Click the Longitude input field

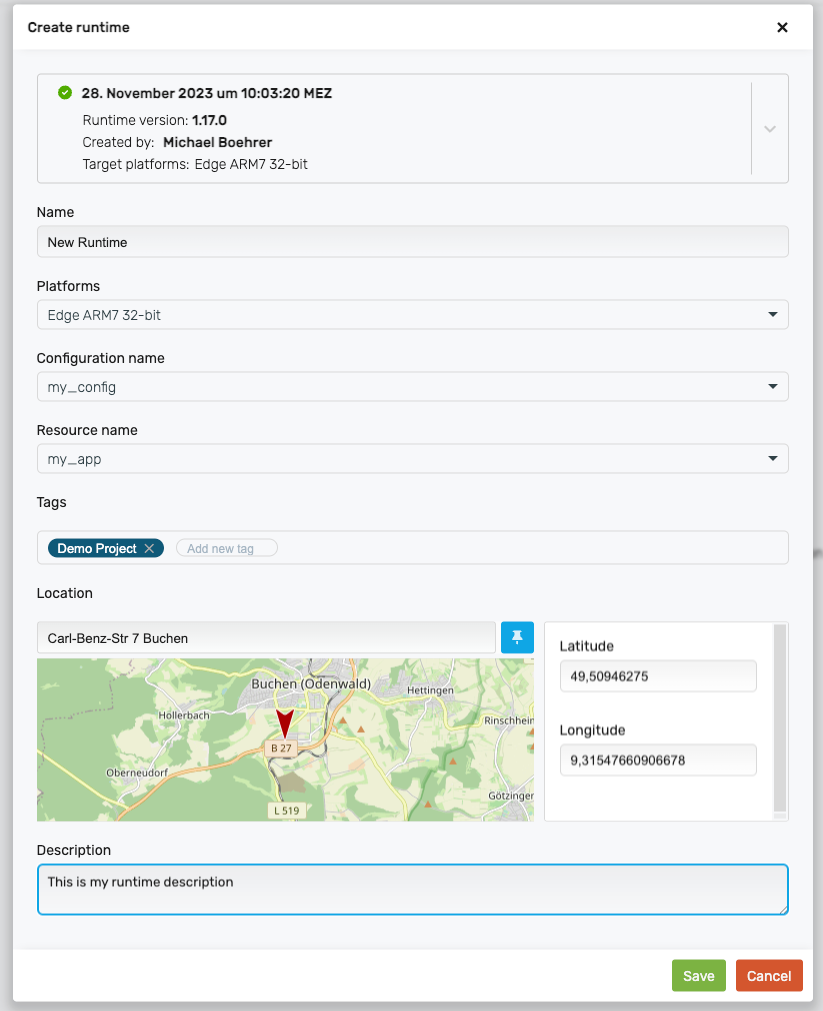coord(657,760)
